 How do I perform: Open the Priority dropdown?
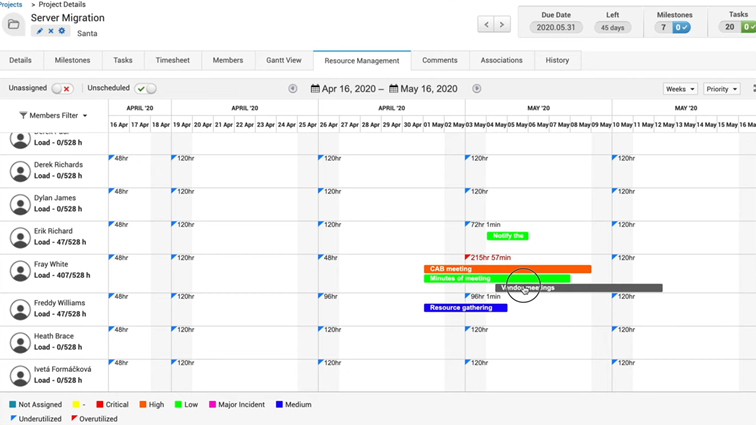click(x=721, y=89)
